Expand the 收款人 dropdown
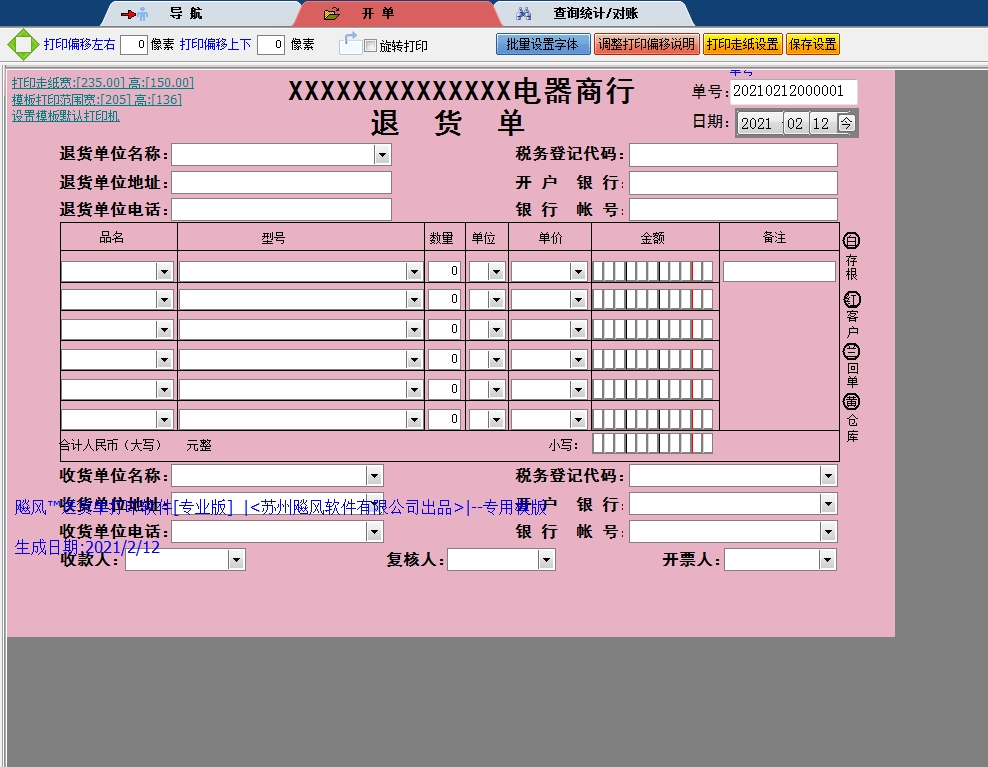This screenshot has width=988, height=767. click(x=237, y=559)
